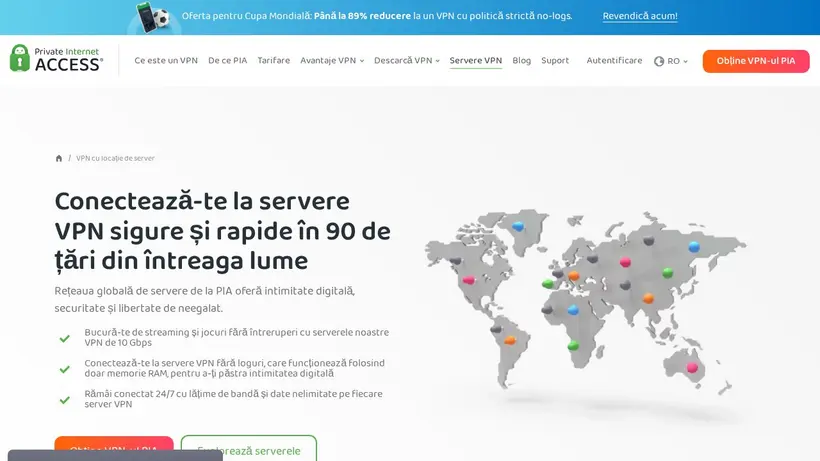
Task: Click the green pin on southern Africa
Action: (x=573, y=345)
